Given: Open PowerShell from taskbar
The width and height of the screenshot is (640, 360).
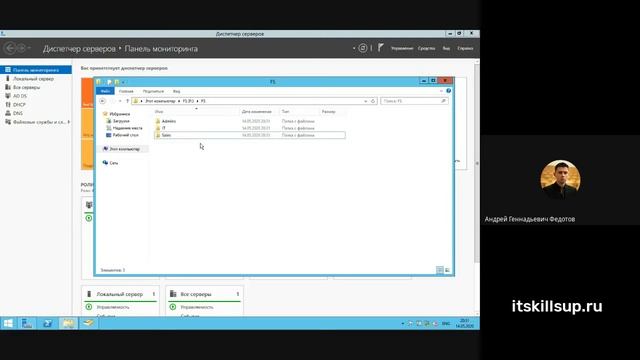Looking at the screenshot, I should pyautogui.click(x=47, y=323).
